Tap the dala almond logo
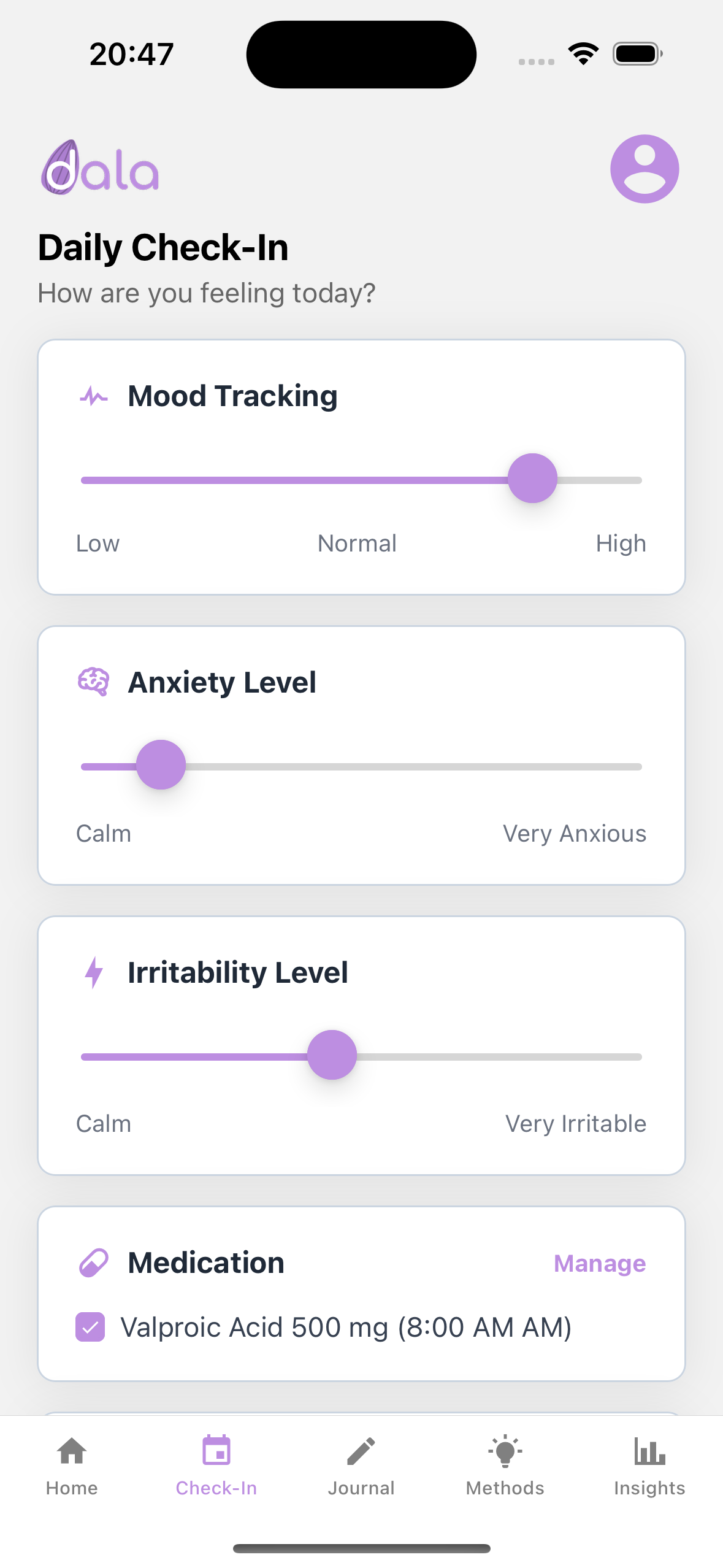The width and height of the screenshot is (723, 1568). [100, 167]
